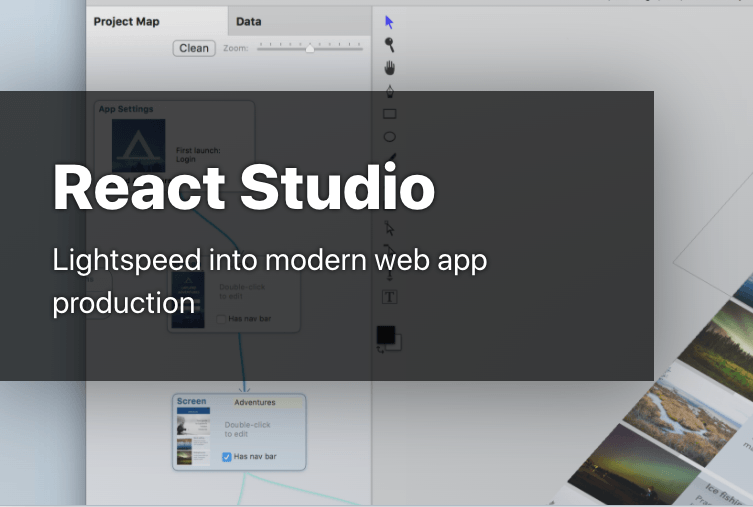Click the black foreground color swatch
753x507 pixels.
(386, 335)
